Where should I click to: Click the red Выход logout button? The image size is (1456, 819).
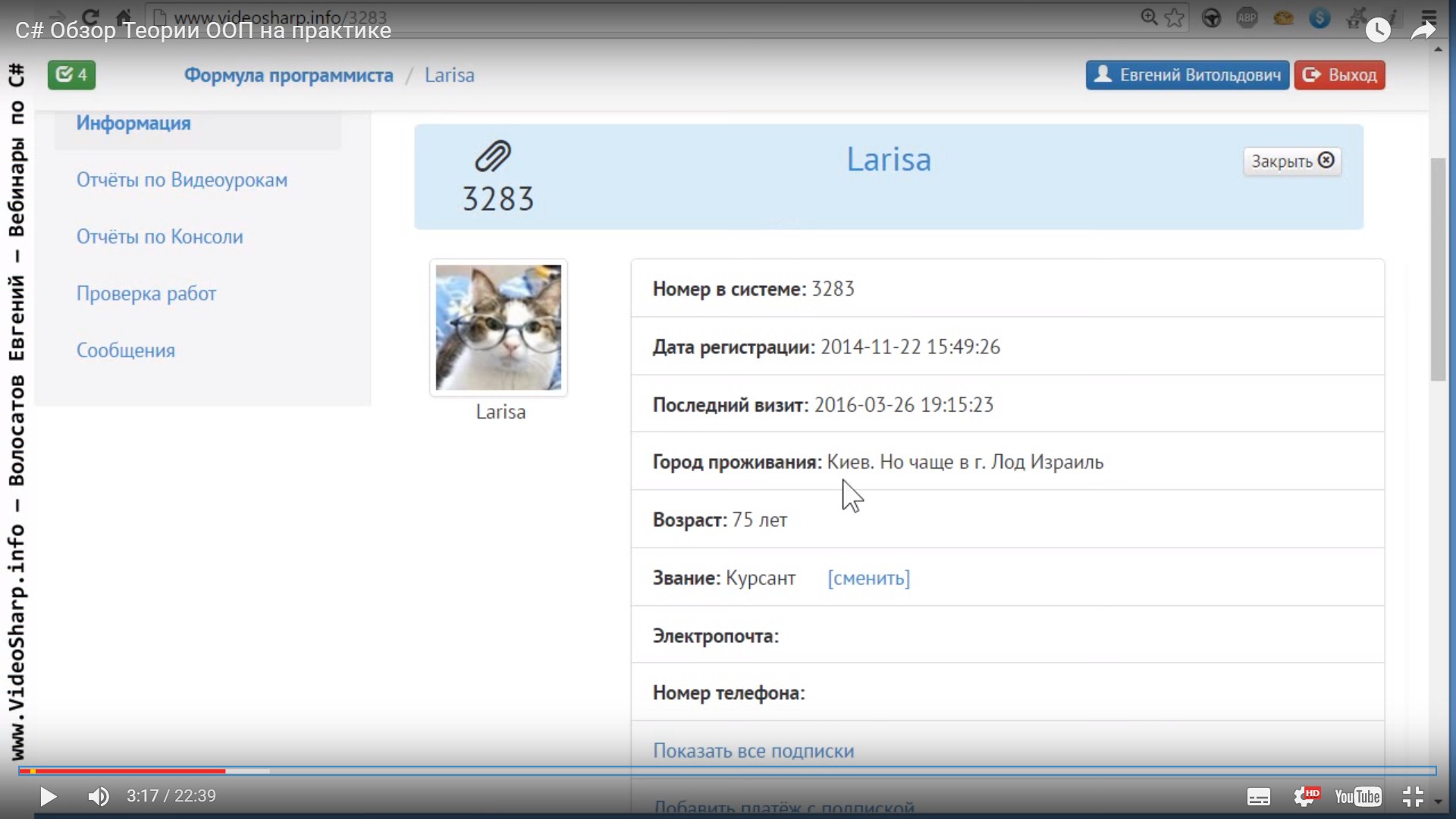[1340, 75]
